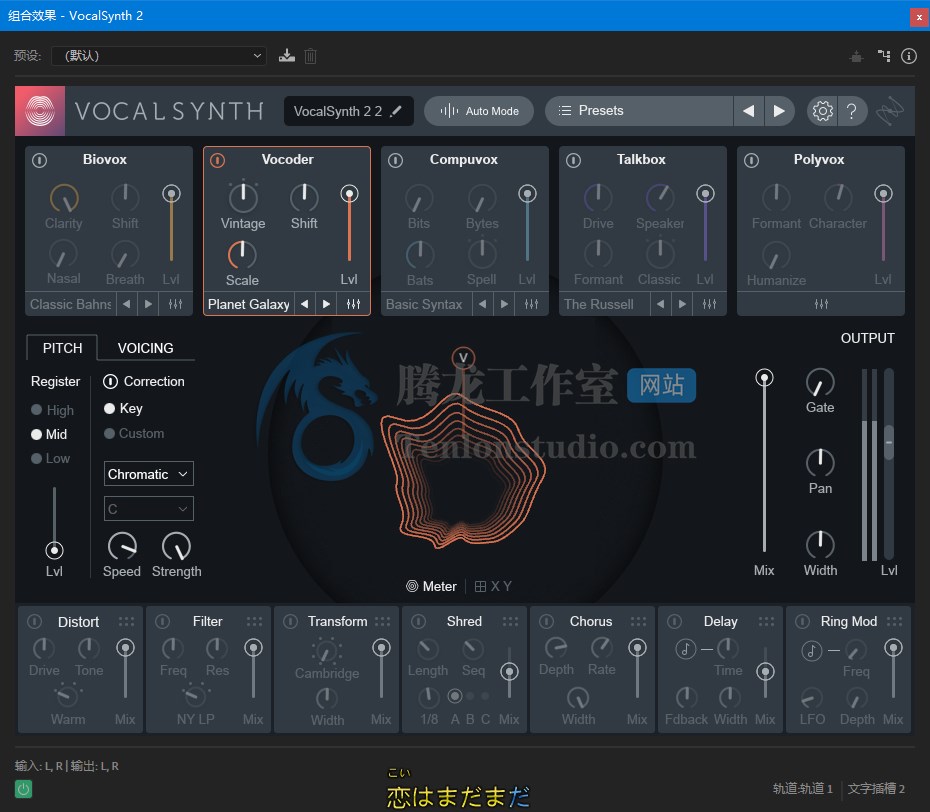Open the help question mark
This screenshot has height=812, width=930.
[852, 111]
